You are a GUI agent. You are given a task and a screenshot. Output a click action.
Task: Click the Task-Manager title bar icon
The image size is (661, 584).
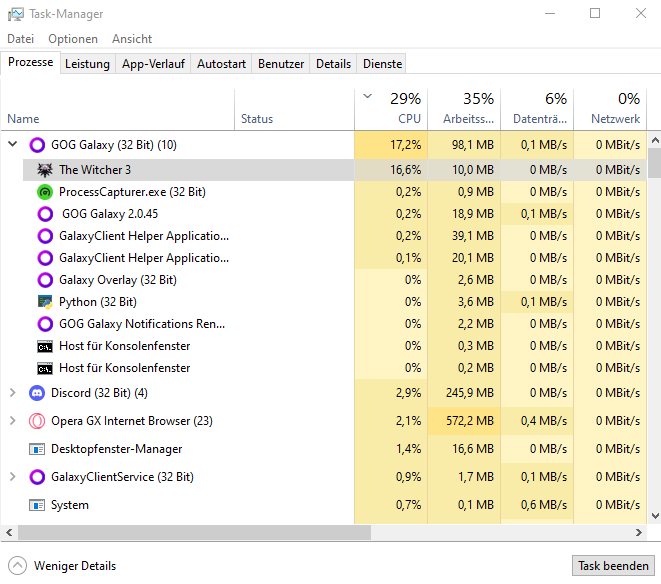tap(16, 14)
